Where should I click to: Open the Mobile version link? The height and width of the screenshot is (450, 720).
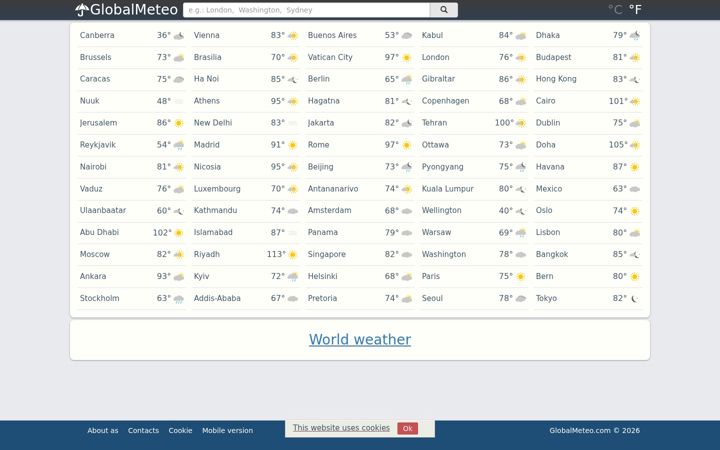[227, 430]
